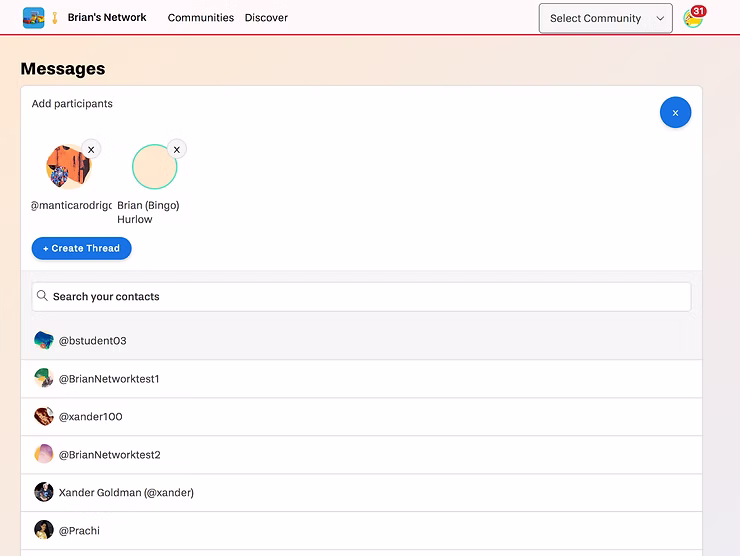This screenshot has height=556, width=740.
Task: Click the Brian's Network title link
Action: [x=107, y=18]
